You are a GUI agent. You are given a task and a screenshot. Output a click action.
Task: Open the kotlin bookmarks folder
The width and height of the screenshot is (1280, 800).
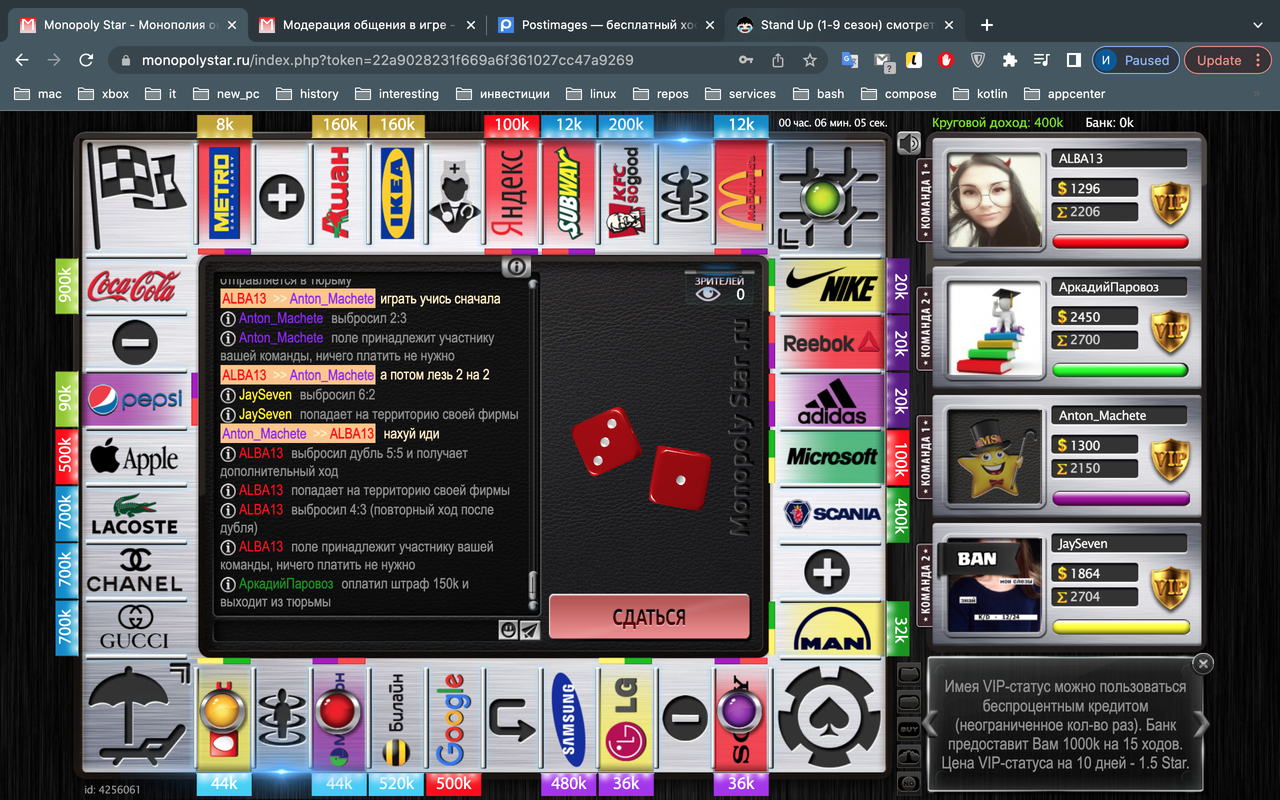(x=980, y=93)
